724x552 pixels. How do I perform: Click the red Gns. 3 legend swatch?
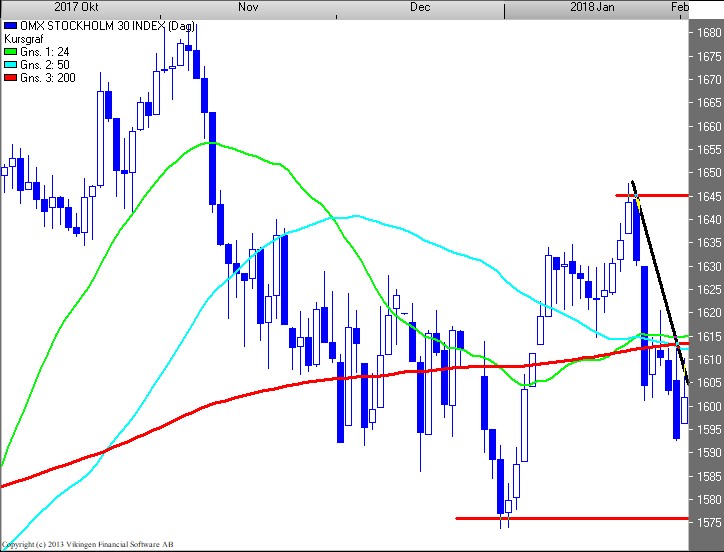pyautogui.click(x=10, y=75)
